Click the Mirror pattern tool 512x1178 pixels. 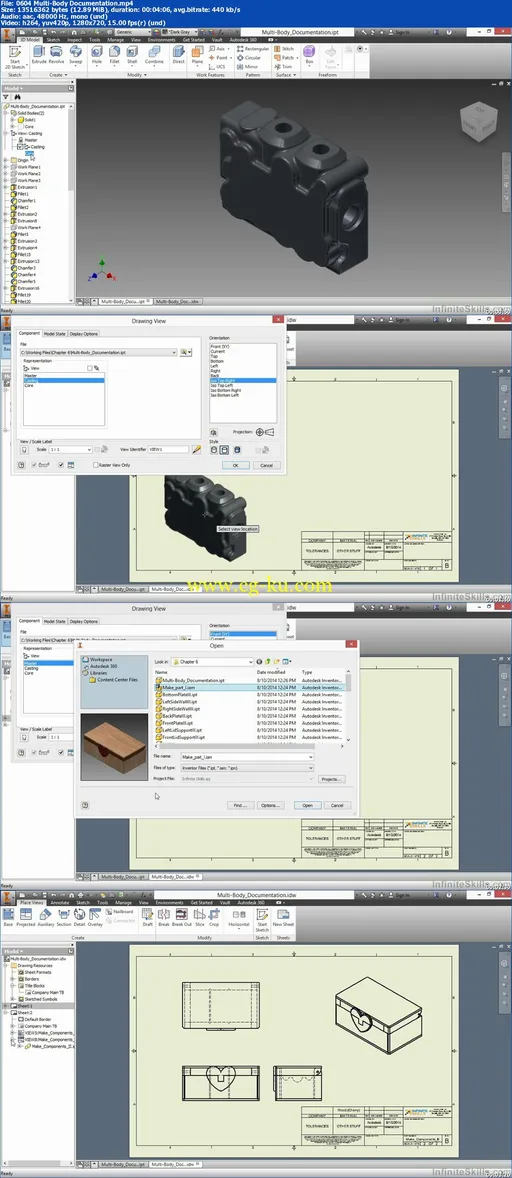[x=248, y=67]
